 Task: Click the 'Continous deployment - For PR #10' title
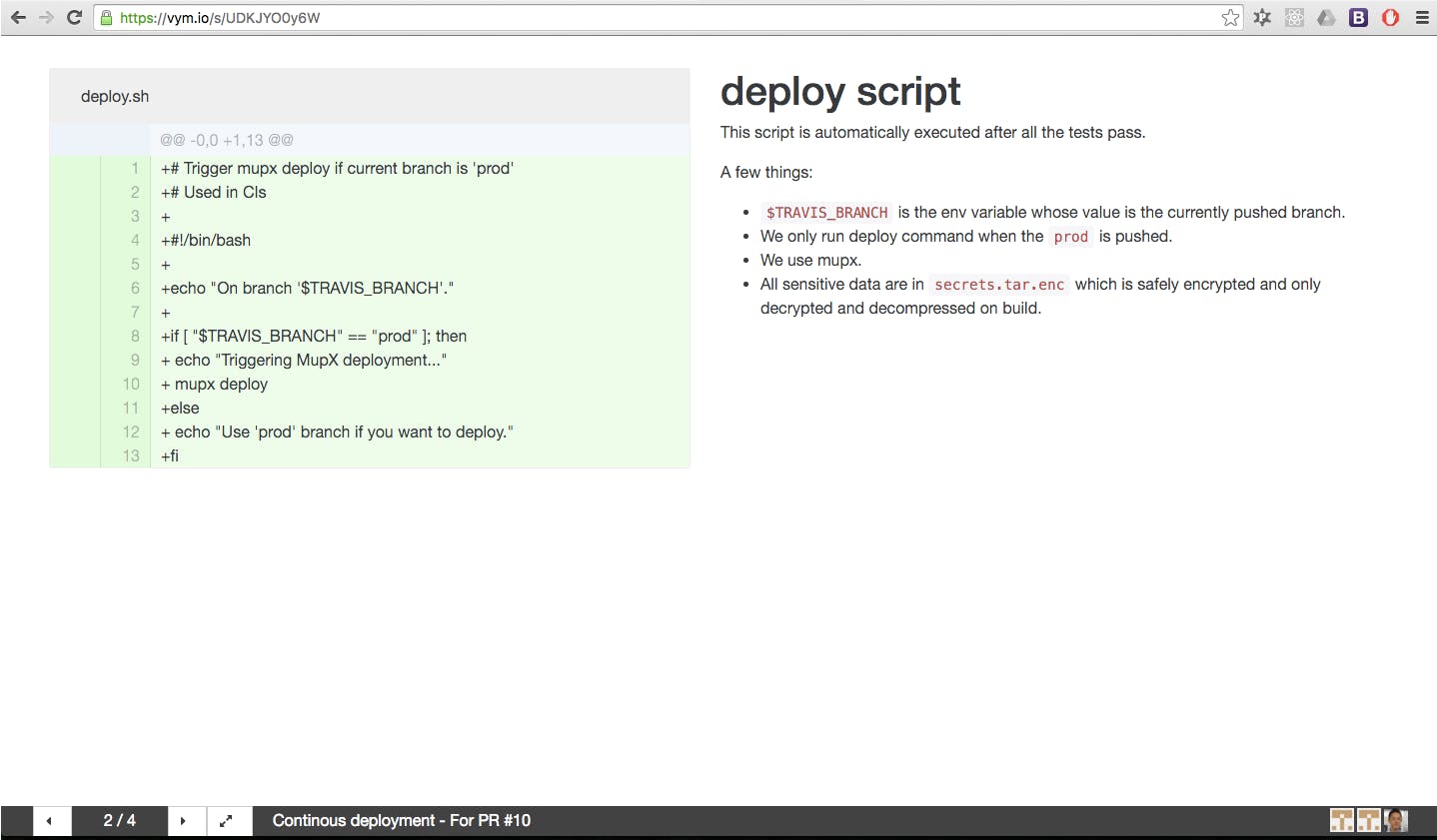click(402, 820)
